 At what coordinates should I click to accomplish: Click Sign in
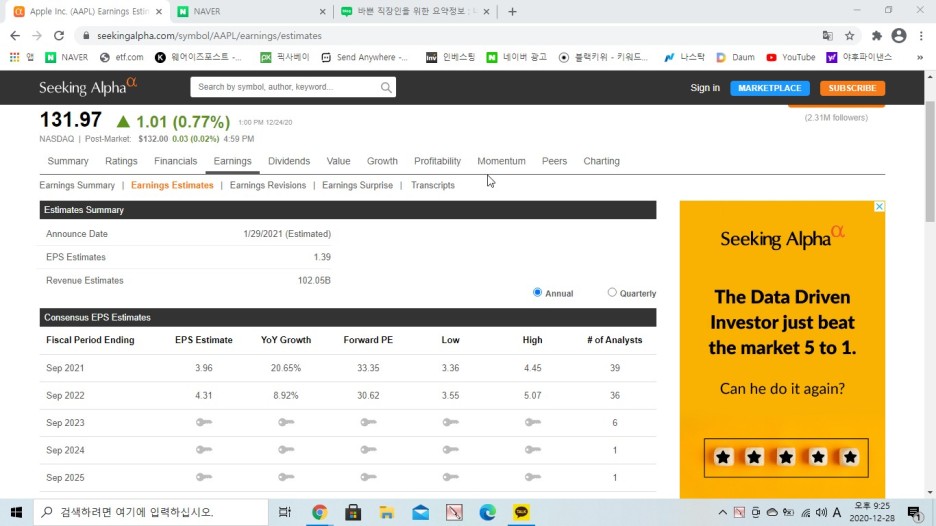(x=705, y=88)
